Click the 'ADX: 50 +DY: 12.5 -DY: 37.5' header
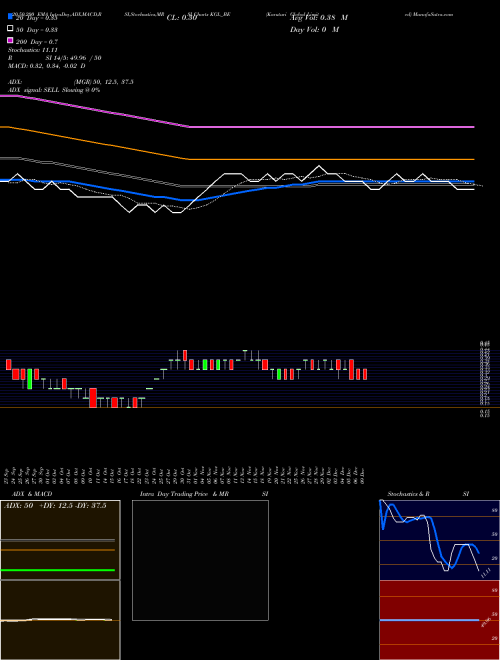 click(55, 506)
